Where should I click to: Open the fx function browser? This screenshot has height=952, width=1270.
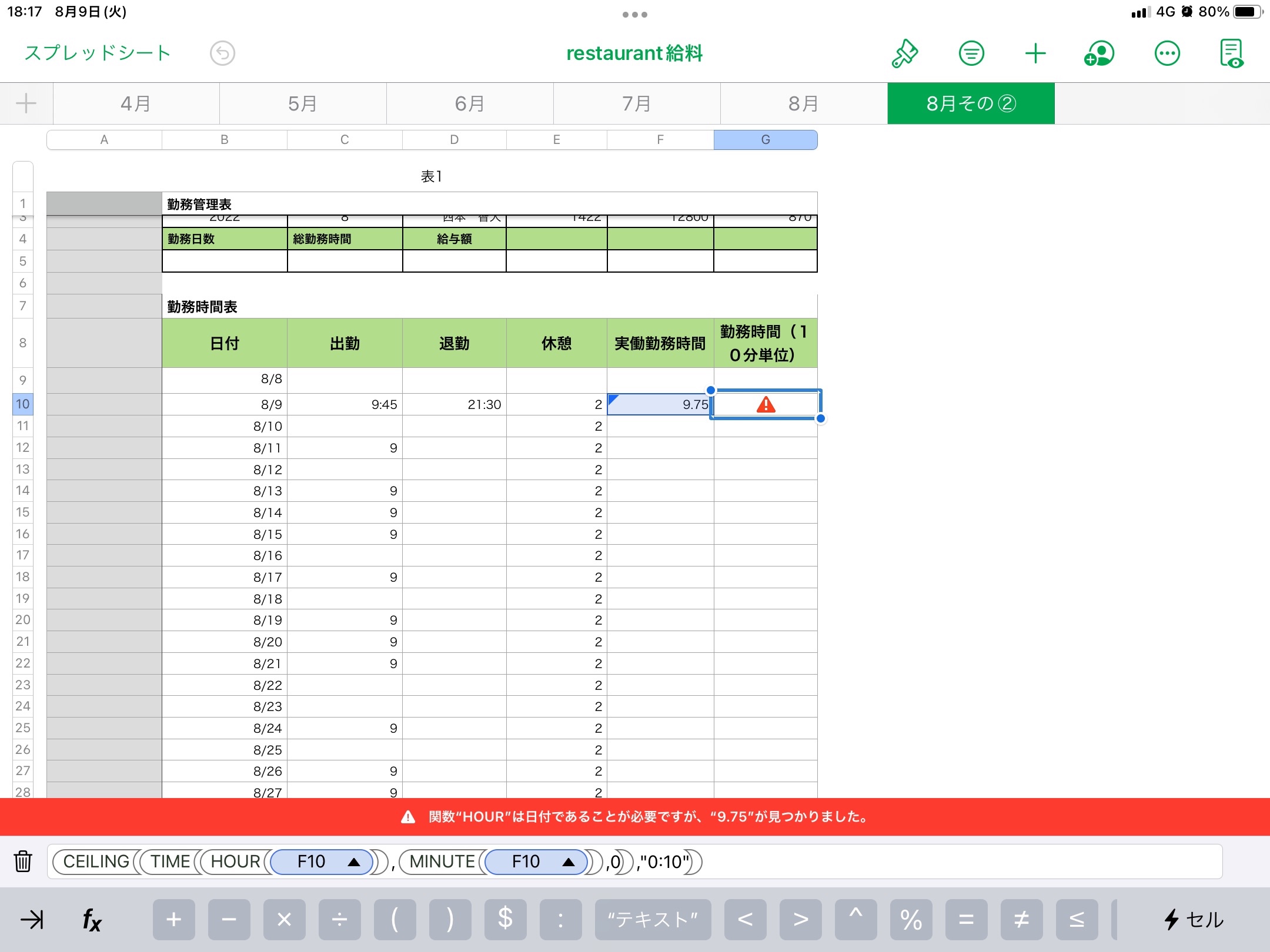[x=92, y=920]
